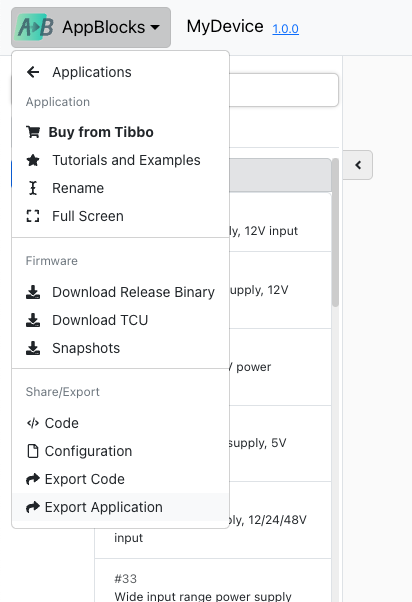The image size is (412, 602).
Task: Click the shopping cart icon
Action: coord(33,132)
